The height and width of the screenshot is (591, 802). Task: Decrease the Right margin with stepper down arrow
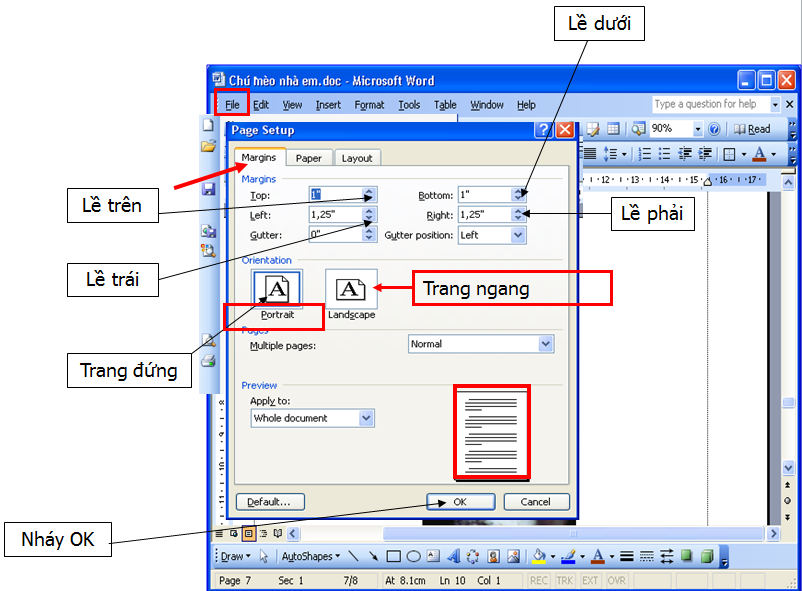tap(519, 218)
